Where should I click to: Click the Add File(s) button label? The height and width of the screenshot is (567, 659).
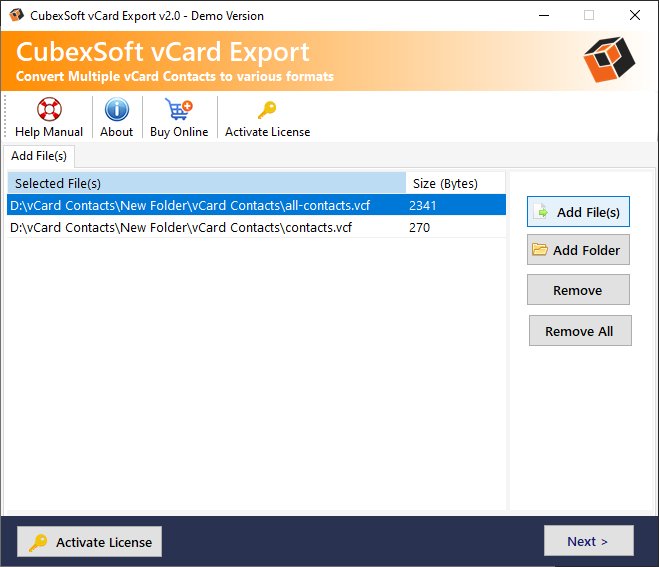click(588, 212)
